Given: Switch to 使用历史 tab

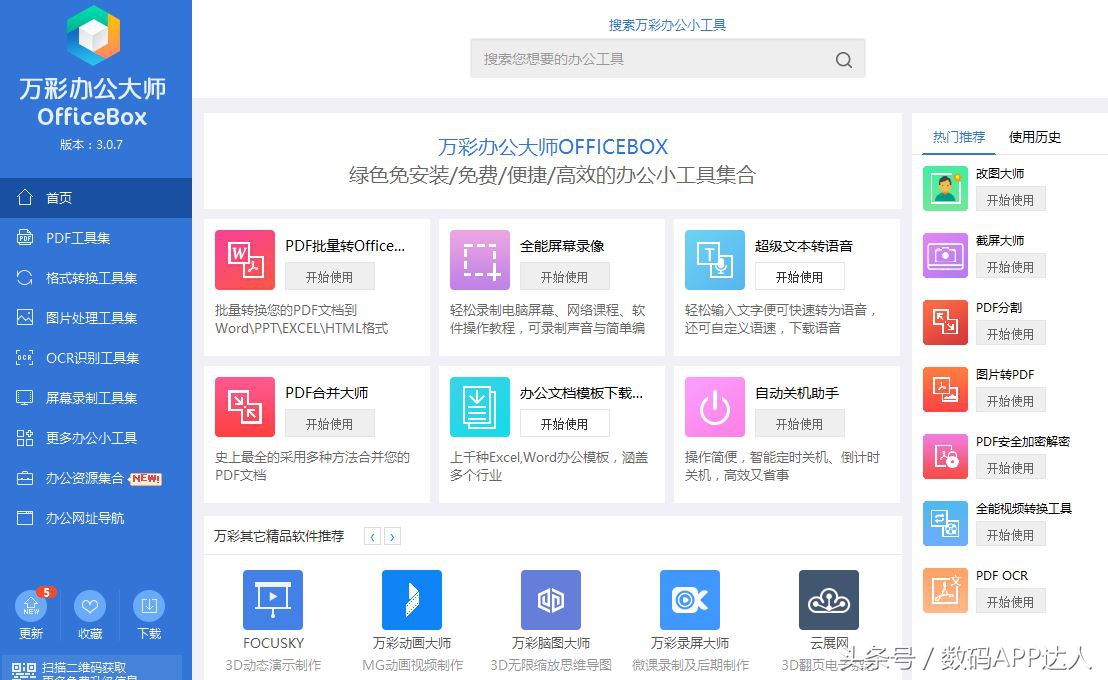Looking at the screenshot, I should coord(1035,137).
